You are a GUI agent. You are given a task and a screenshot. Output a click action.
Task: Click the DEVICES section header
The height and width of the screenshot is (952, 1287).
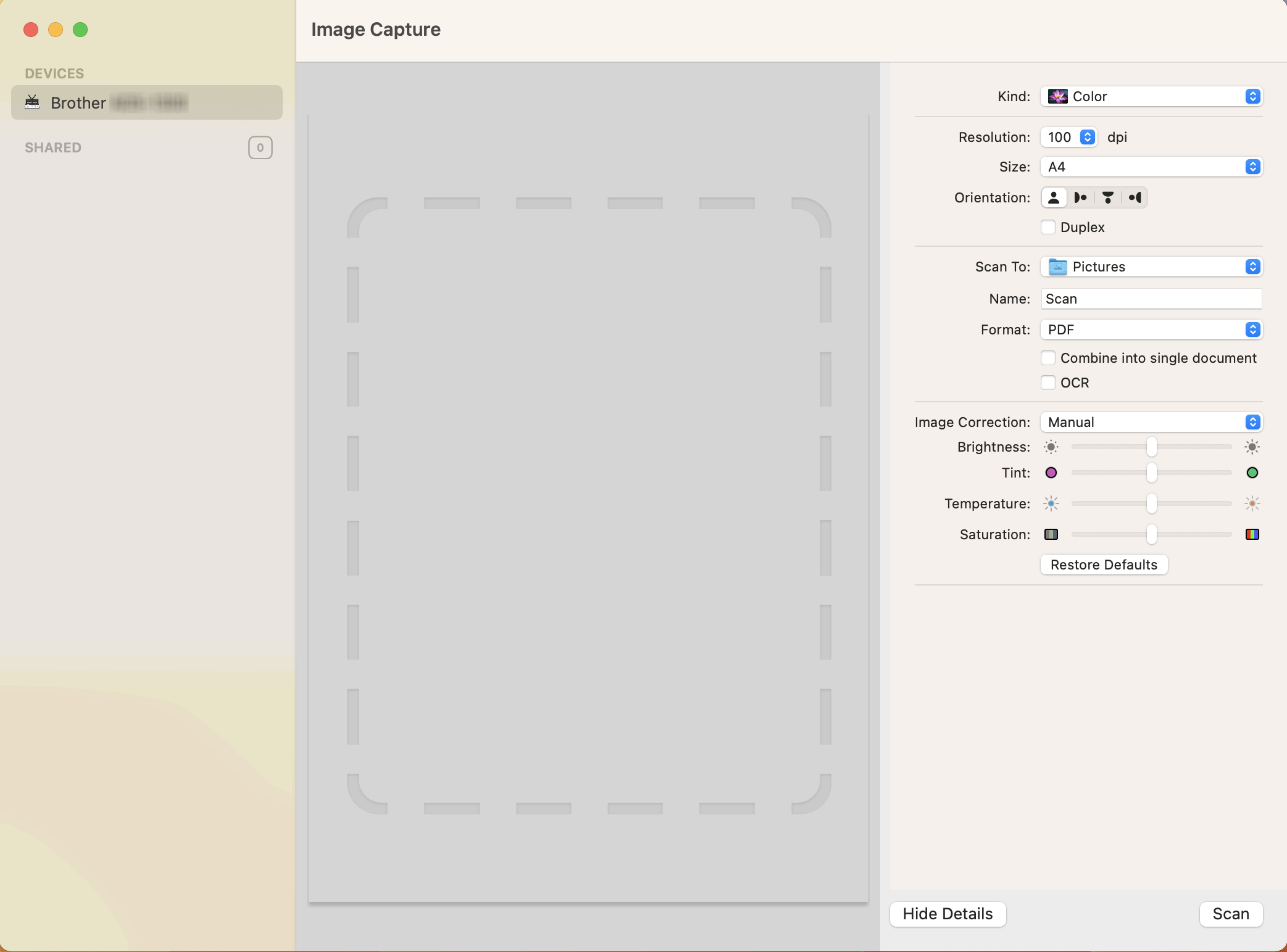(54, 73)
